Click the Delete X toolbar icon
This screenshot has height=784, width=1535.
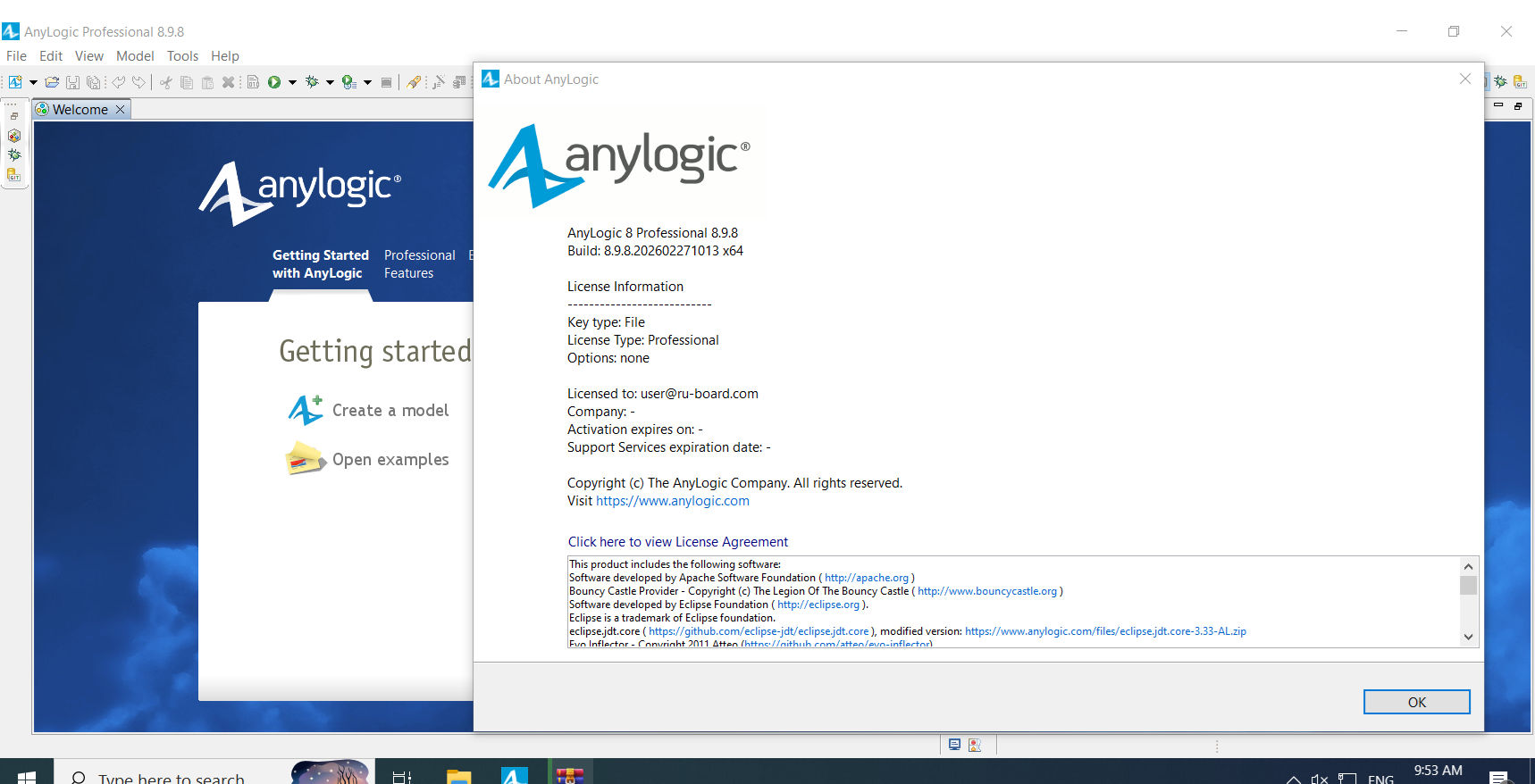point(228,82)
